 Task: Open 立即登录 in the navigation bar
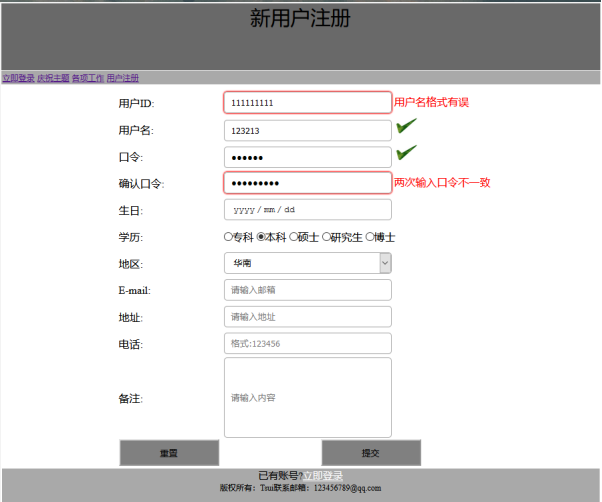coord(18,78)
